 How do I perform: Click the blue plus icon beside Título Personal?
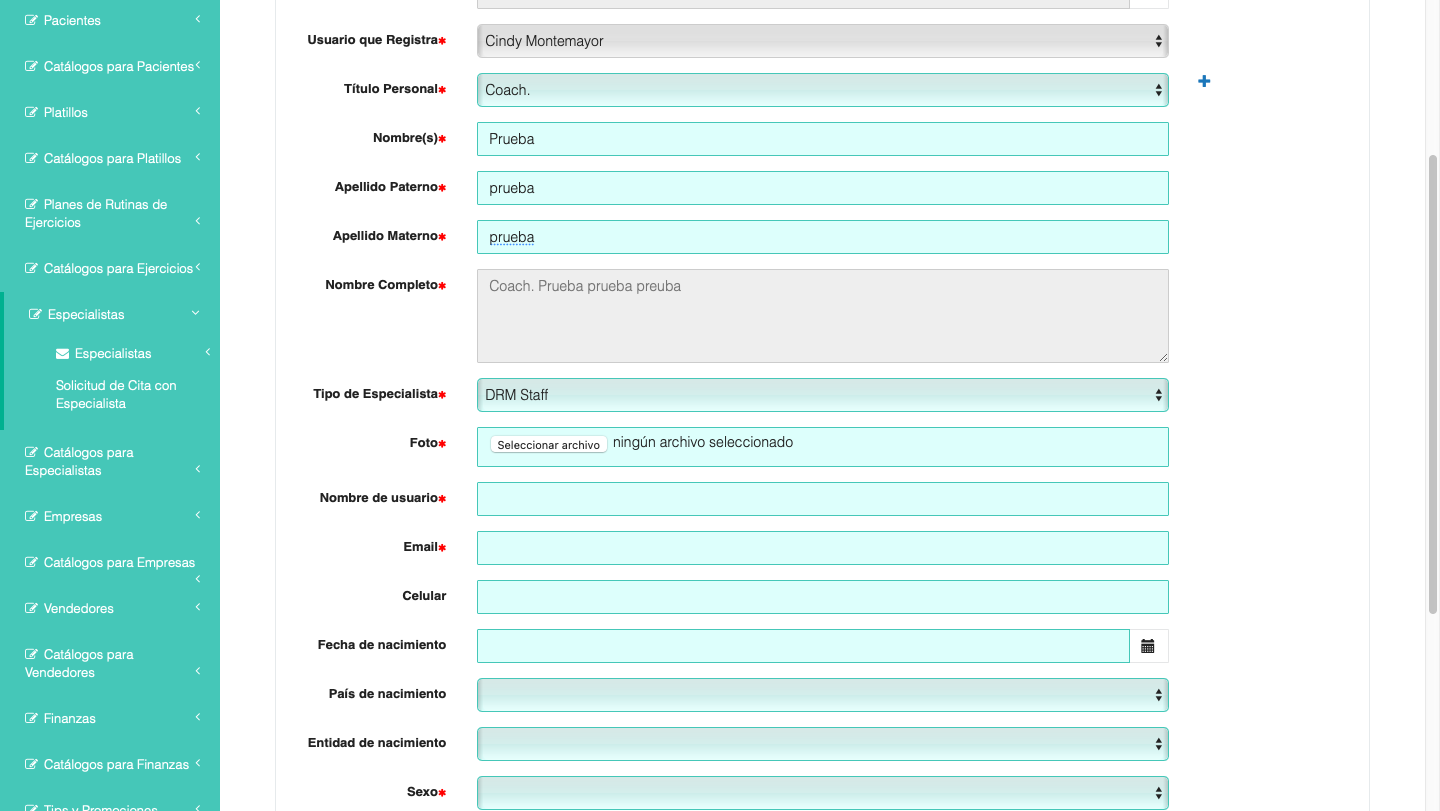[x=1204, y=81]
